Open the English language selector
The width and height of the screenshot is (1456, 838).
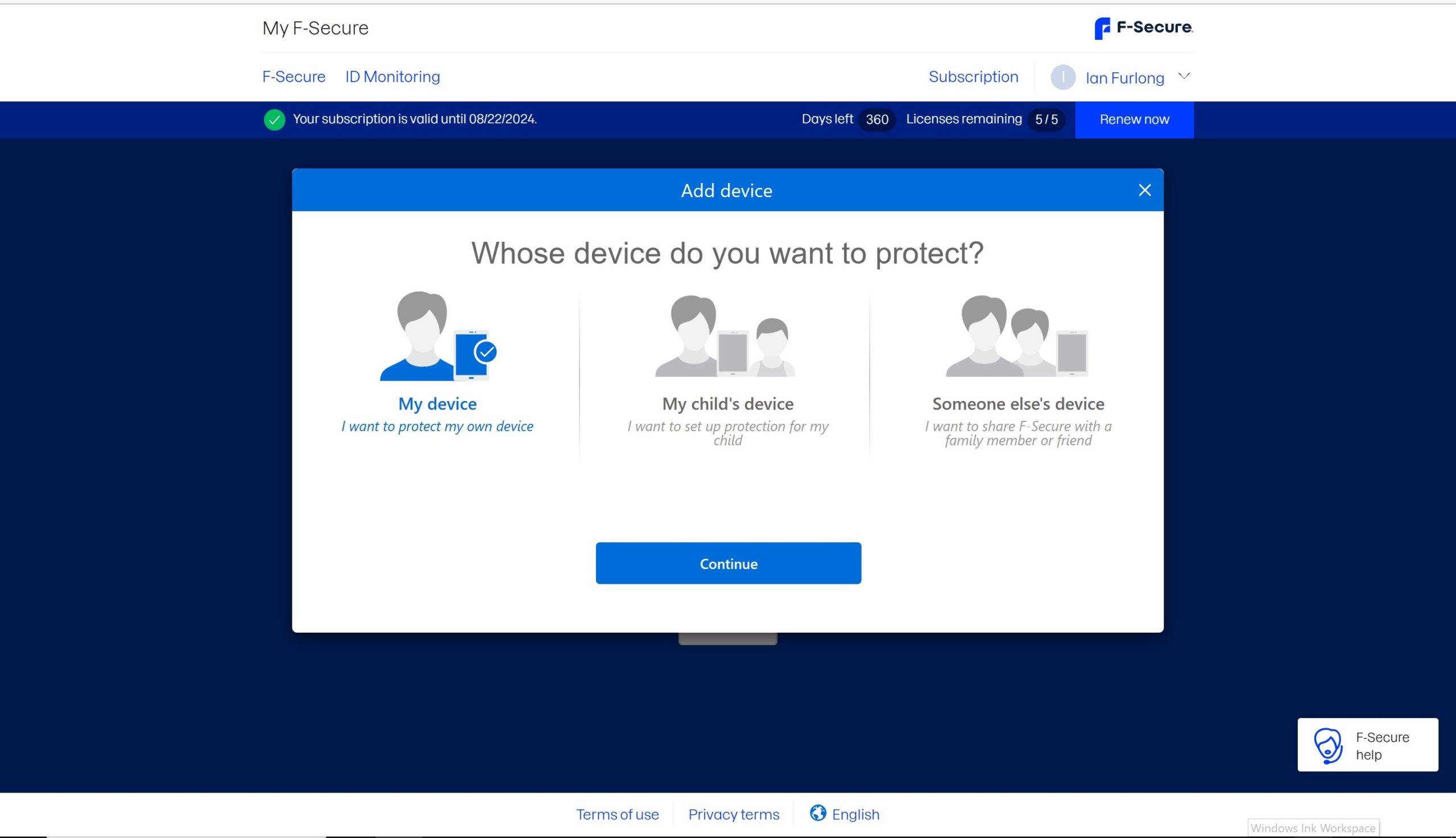tap(855, 815)
